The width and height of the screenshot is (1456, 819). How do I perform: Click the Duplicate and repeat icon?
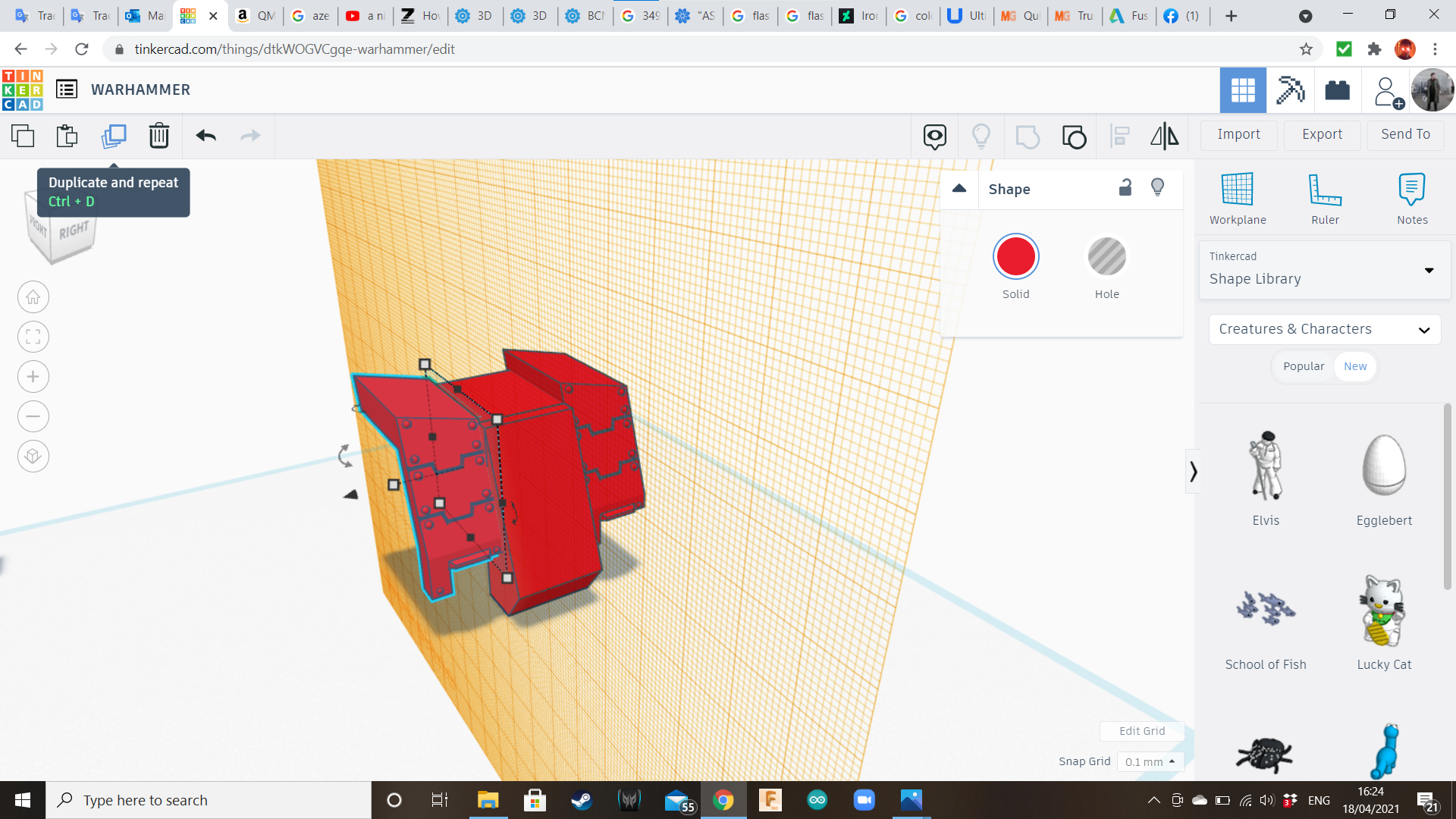click(114, 136)
